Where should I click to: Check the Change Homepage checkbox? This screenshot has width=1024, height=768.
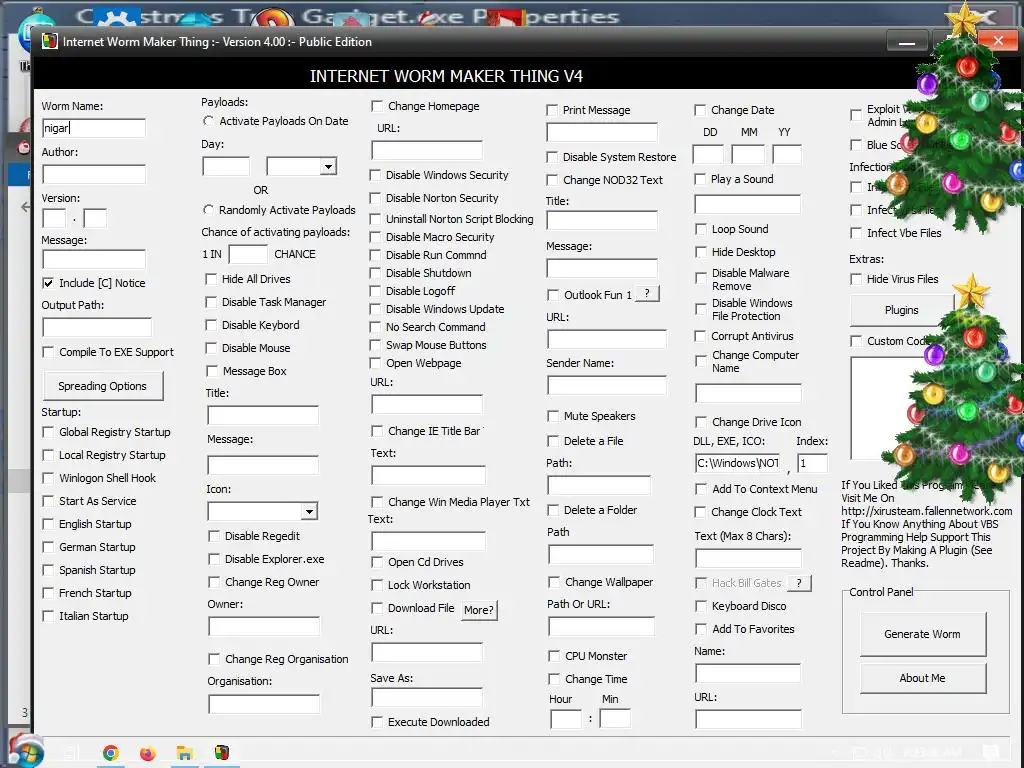pyautogui.click(x=377, y=106)
